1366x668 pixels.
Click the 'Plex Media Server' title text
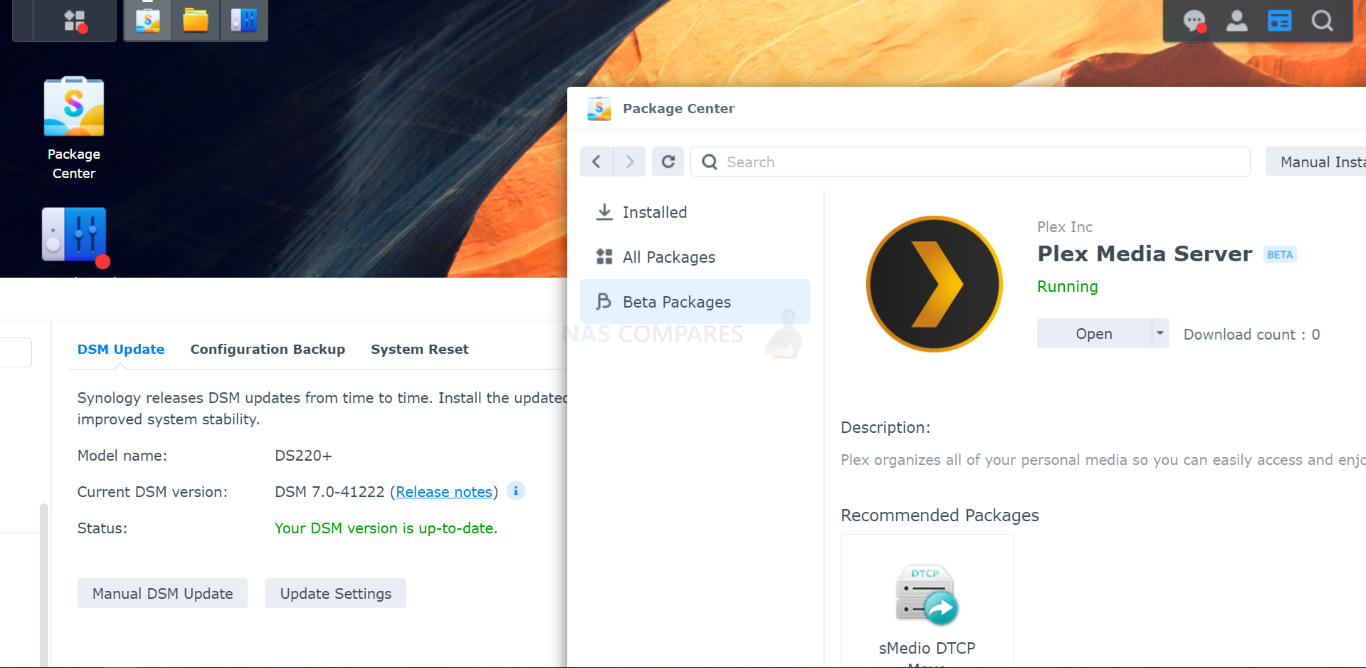coord(1145,254)
